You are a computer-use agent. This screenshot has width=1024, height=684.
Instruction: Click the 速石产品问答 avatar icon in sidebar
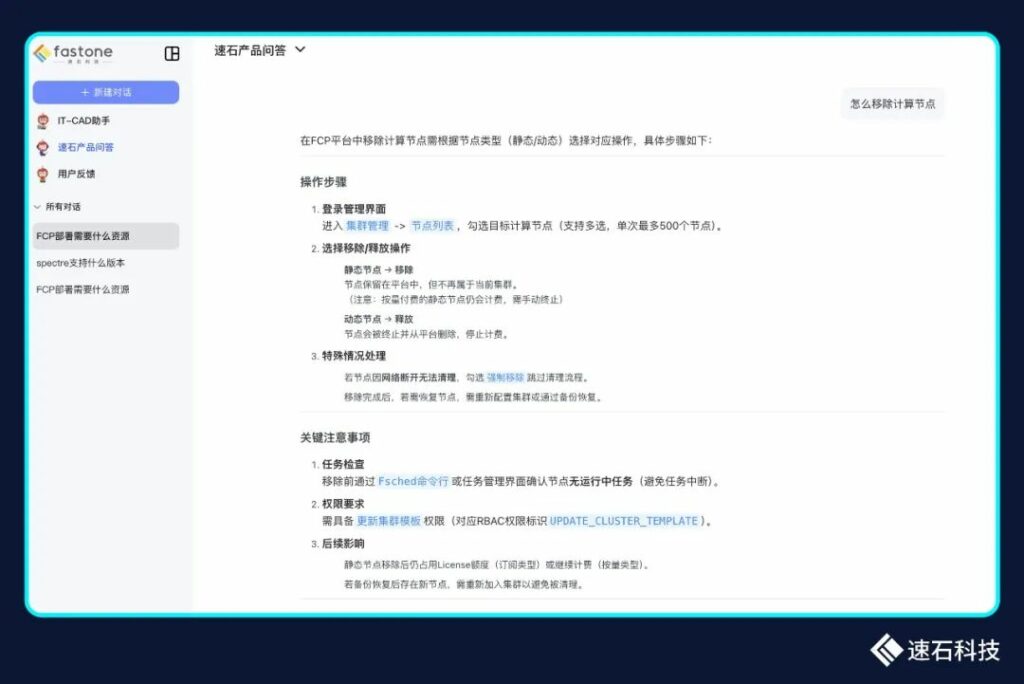click(42, 148)
